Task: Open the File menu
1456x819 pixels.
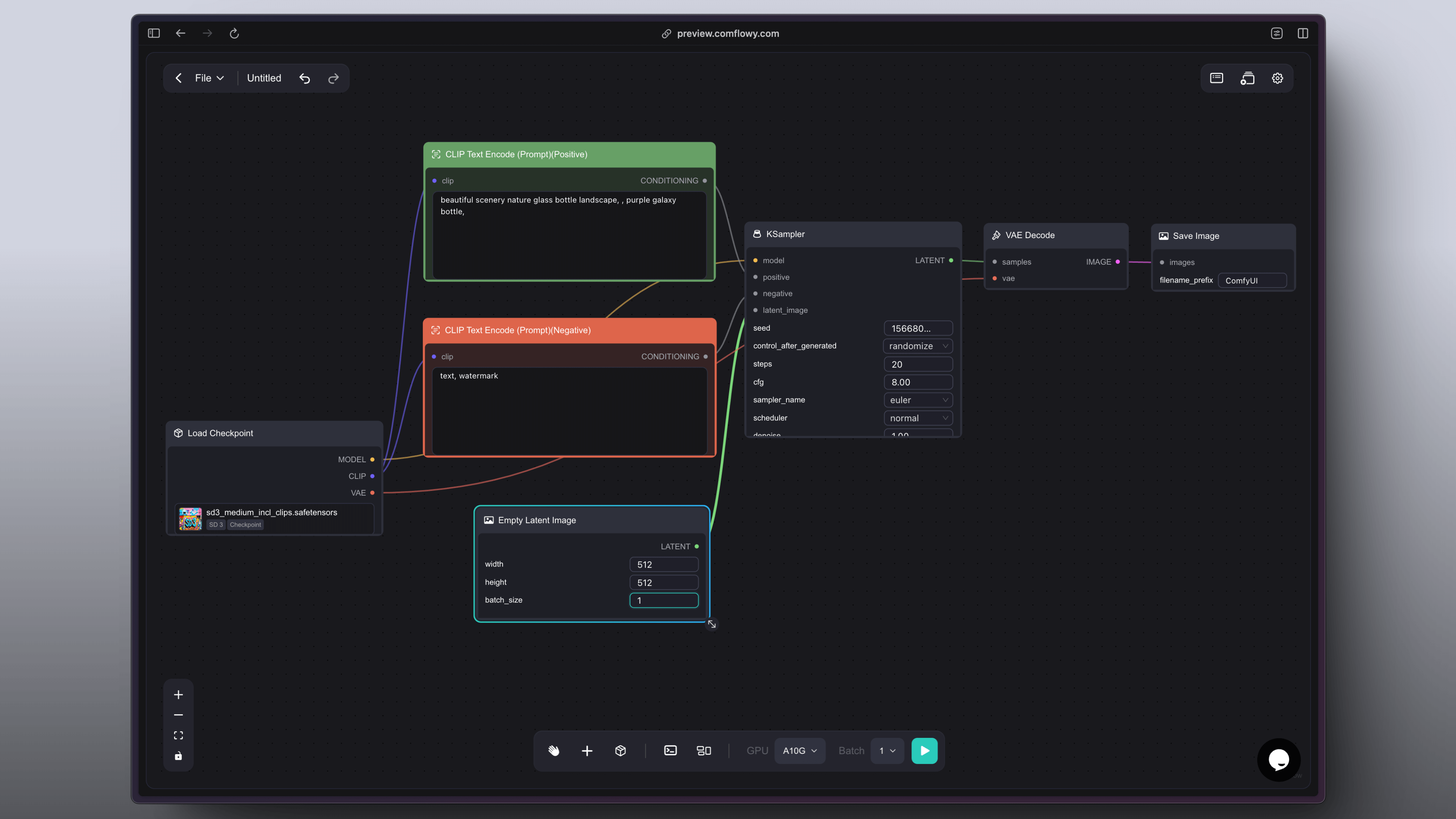Action: tap(209, 78)
